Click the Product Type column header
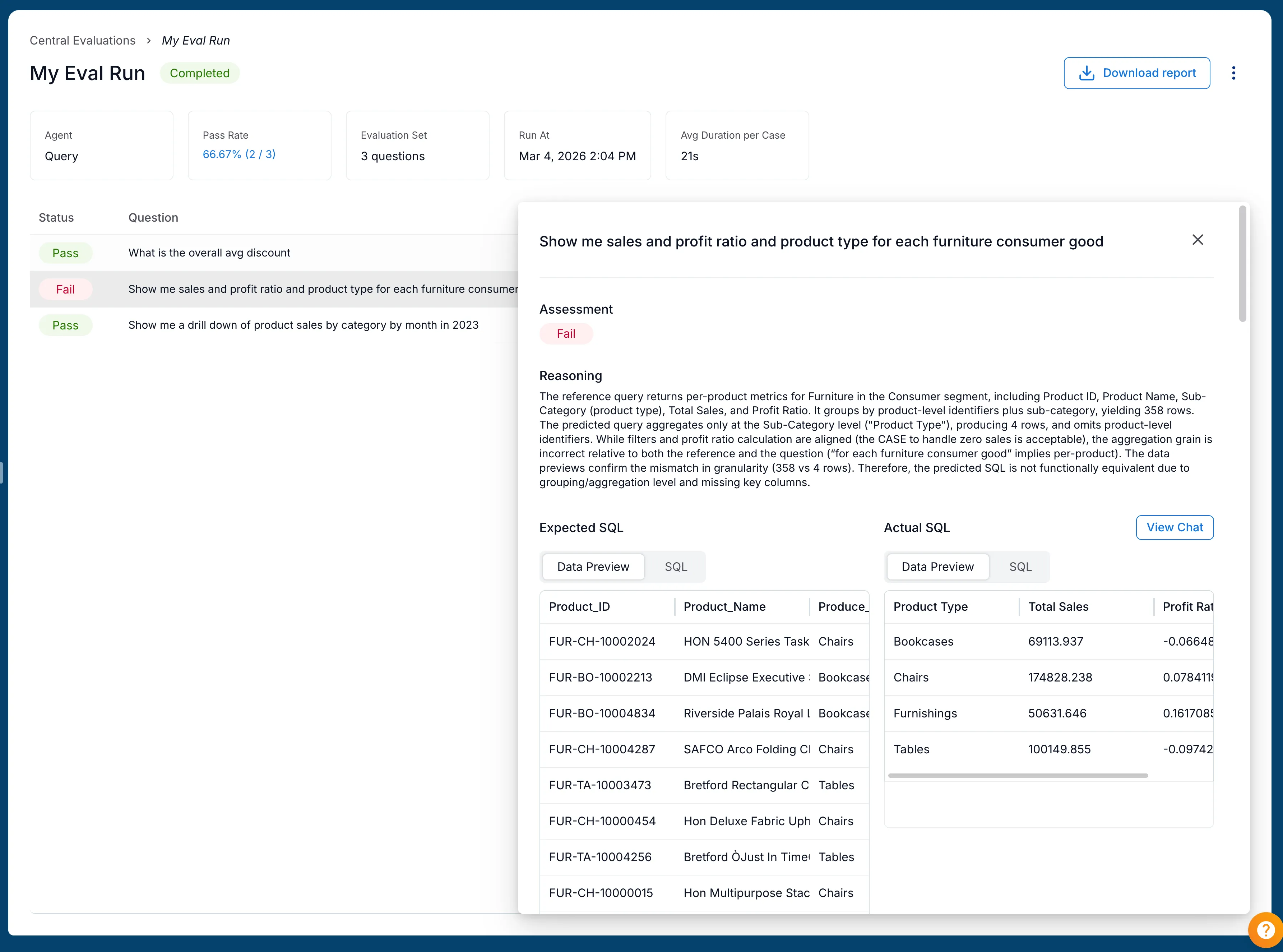Viewport: 1283px width, 952px height. coord(930,606)
